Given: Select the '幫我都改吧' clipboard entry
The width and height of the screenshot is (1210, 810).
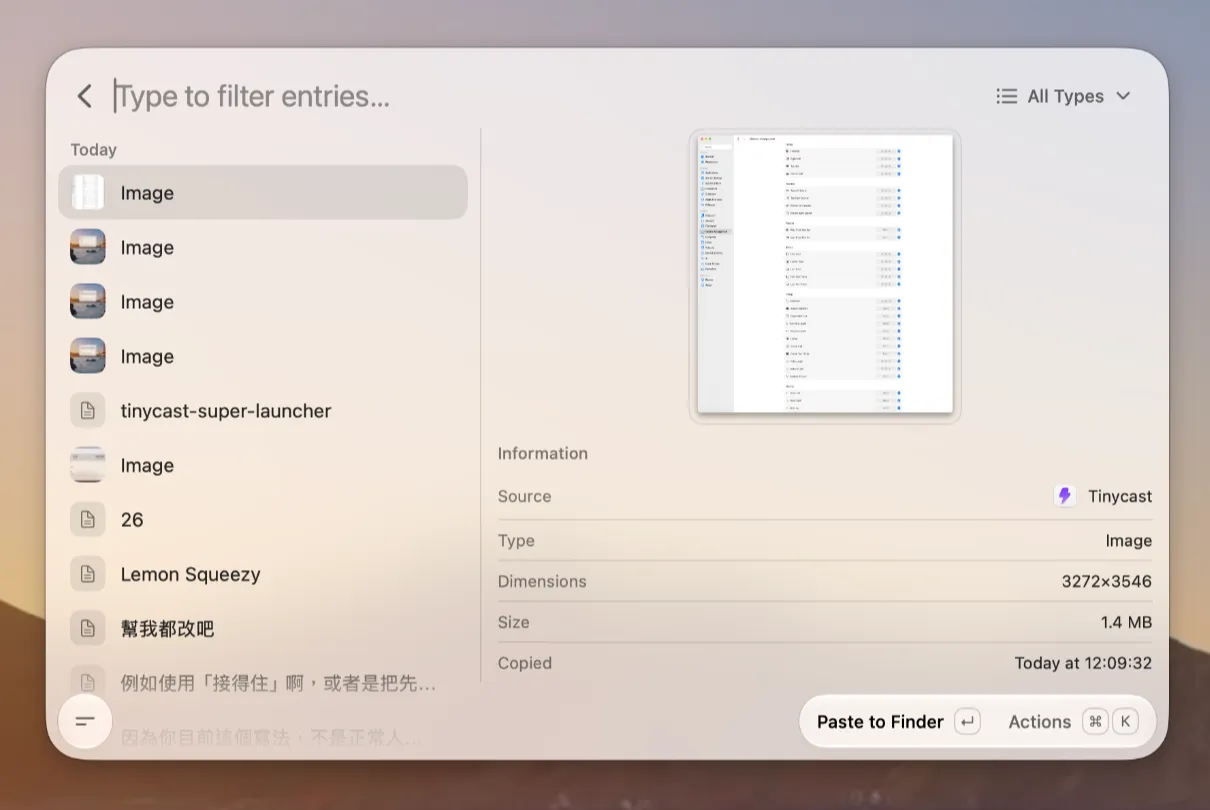Looking at the screenshot, I should click(263, 629).
